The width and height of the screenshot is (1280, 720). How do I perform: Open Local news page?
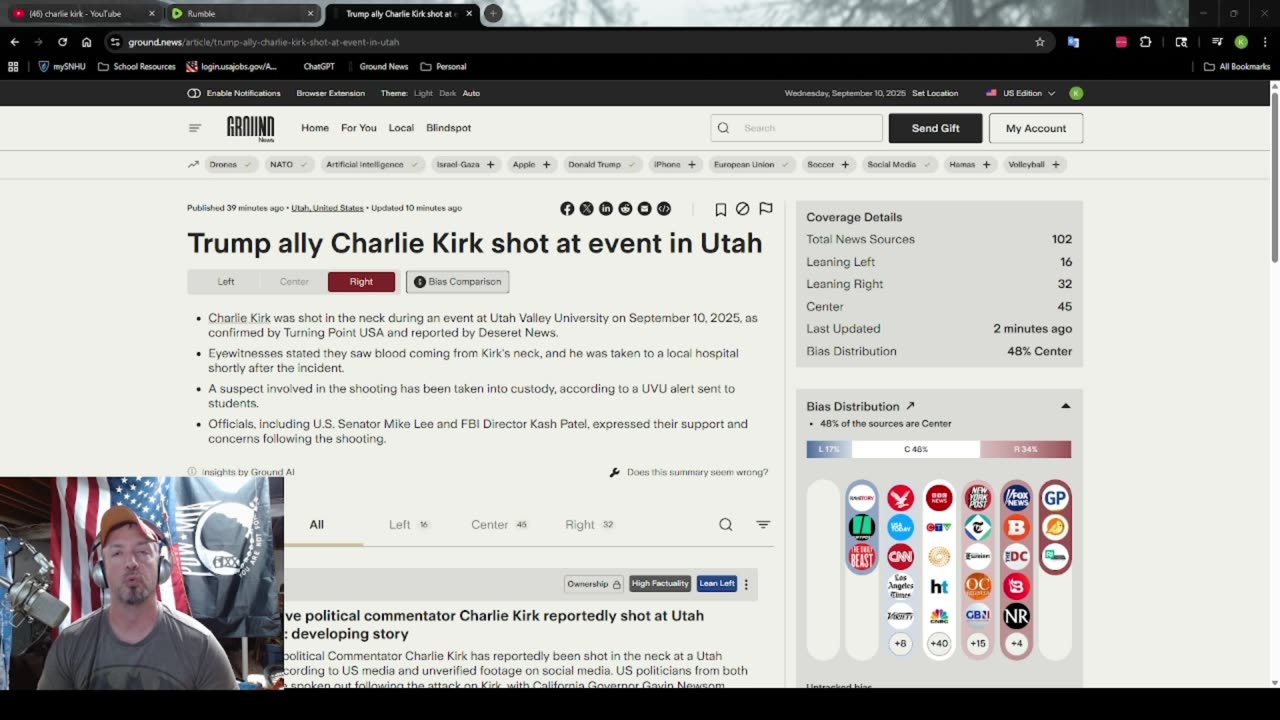tap(401, 128)
